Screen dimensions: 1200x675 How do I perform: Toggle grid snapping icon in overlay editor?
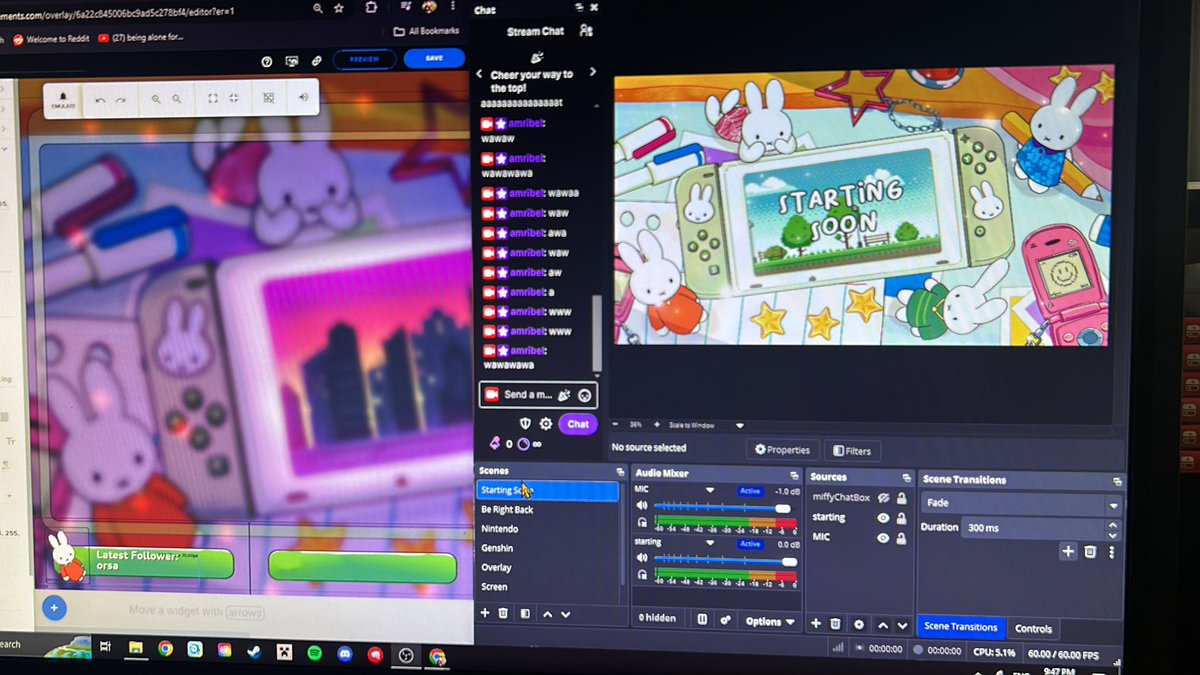(268, 98)
